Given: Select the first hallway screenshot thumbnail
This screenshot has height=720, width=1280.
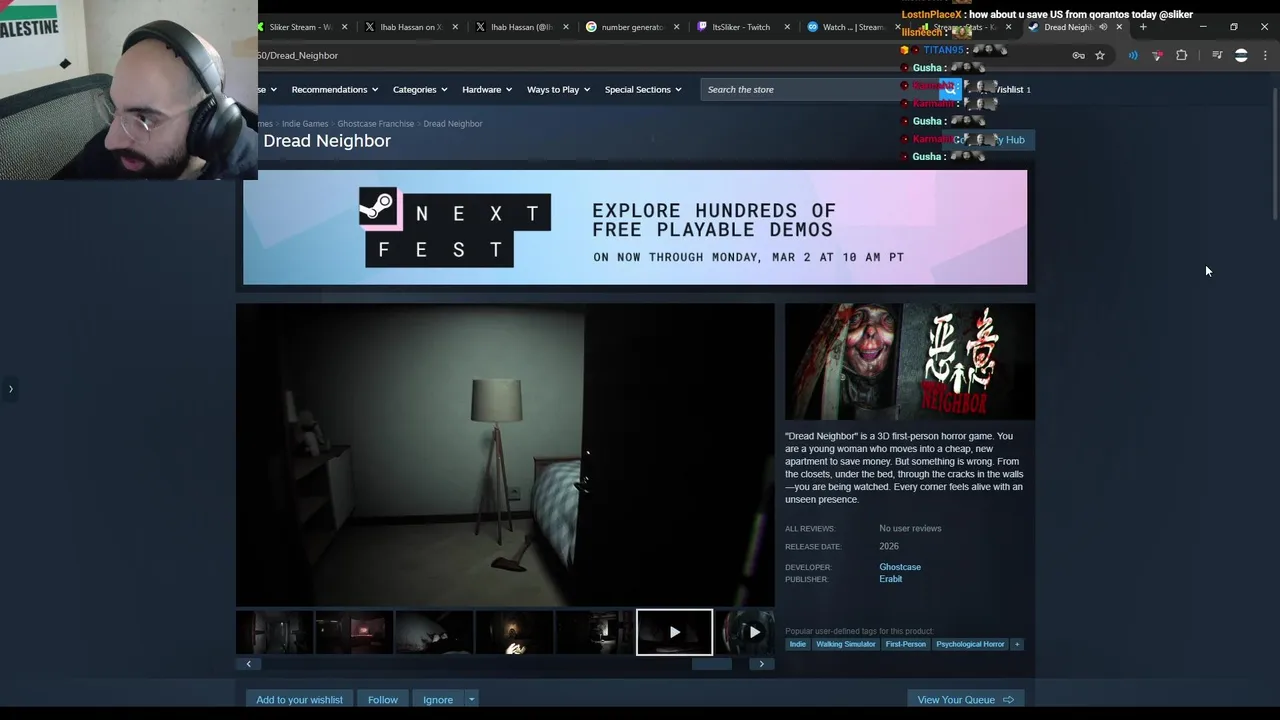Looking at the screenshot, I should pyautogui.click(x=275, y=632).
